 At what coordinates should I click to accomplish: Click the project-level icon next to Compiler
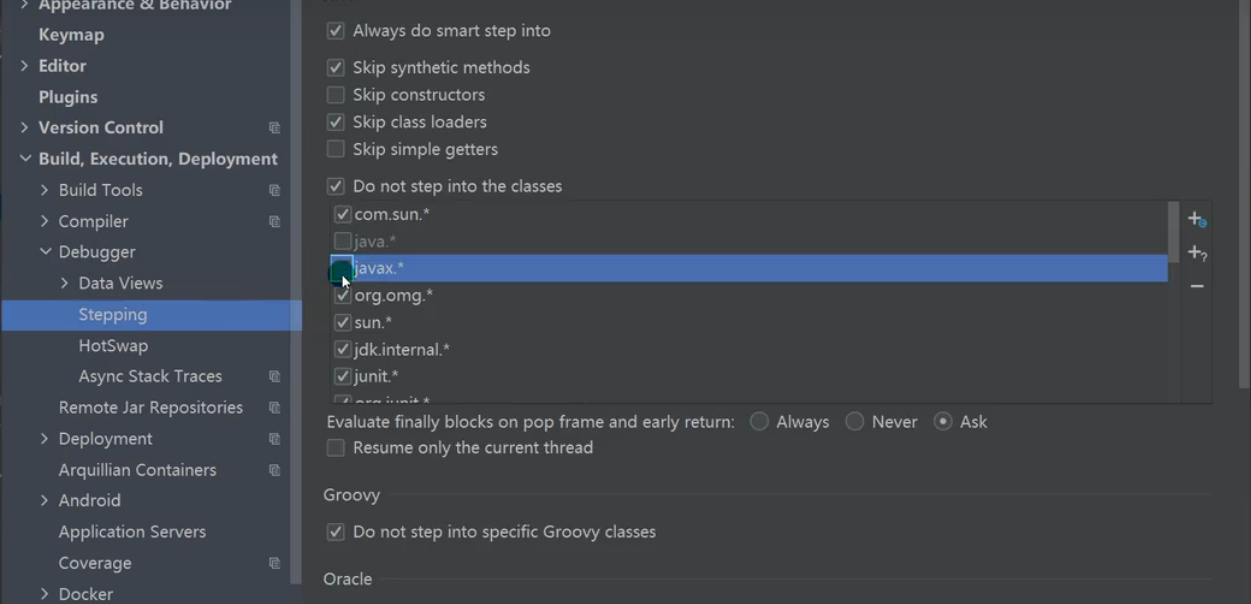274,222
